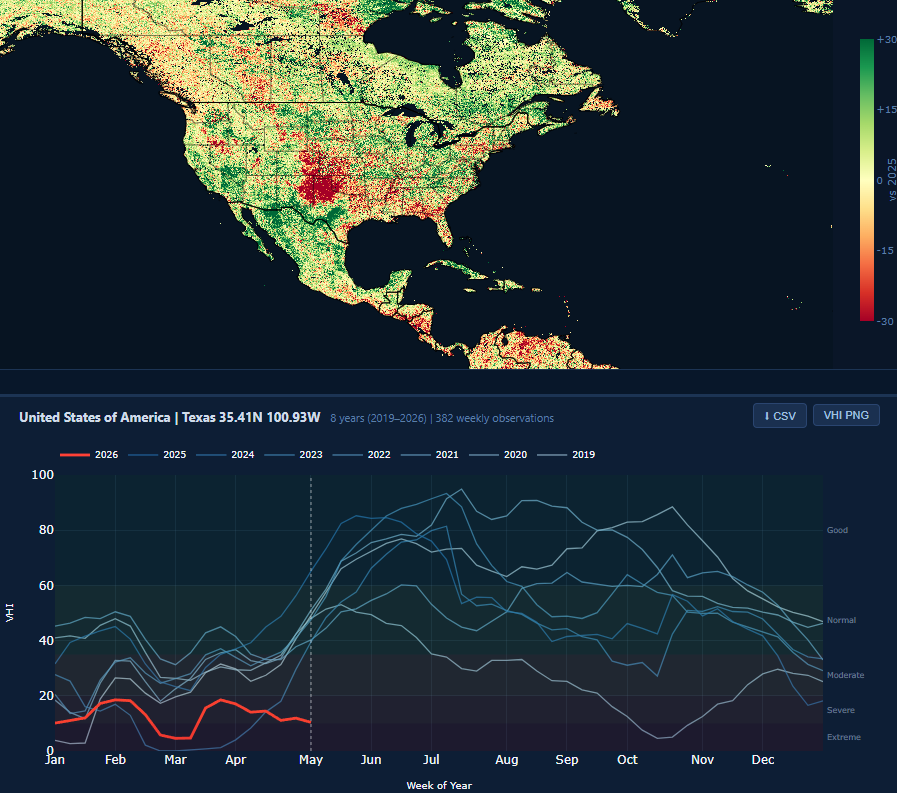Click '8 years (2019–2026) | 382 weekly observations' text
Viewport: 897px width, 793px height.
(x=442, y=418)
